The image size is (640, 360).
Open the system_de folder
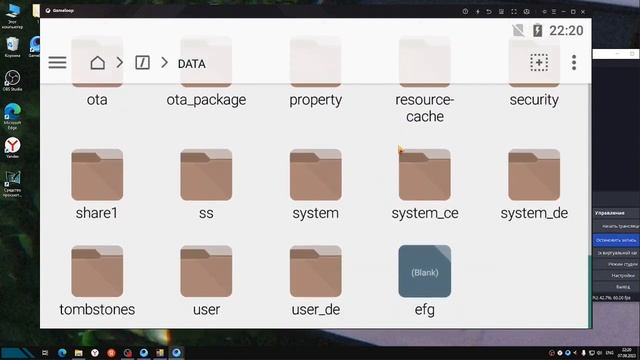[x=534, y=184]
